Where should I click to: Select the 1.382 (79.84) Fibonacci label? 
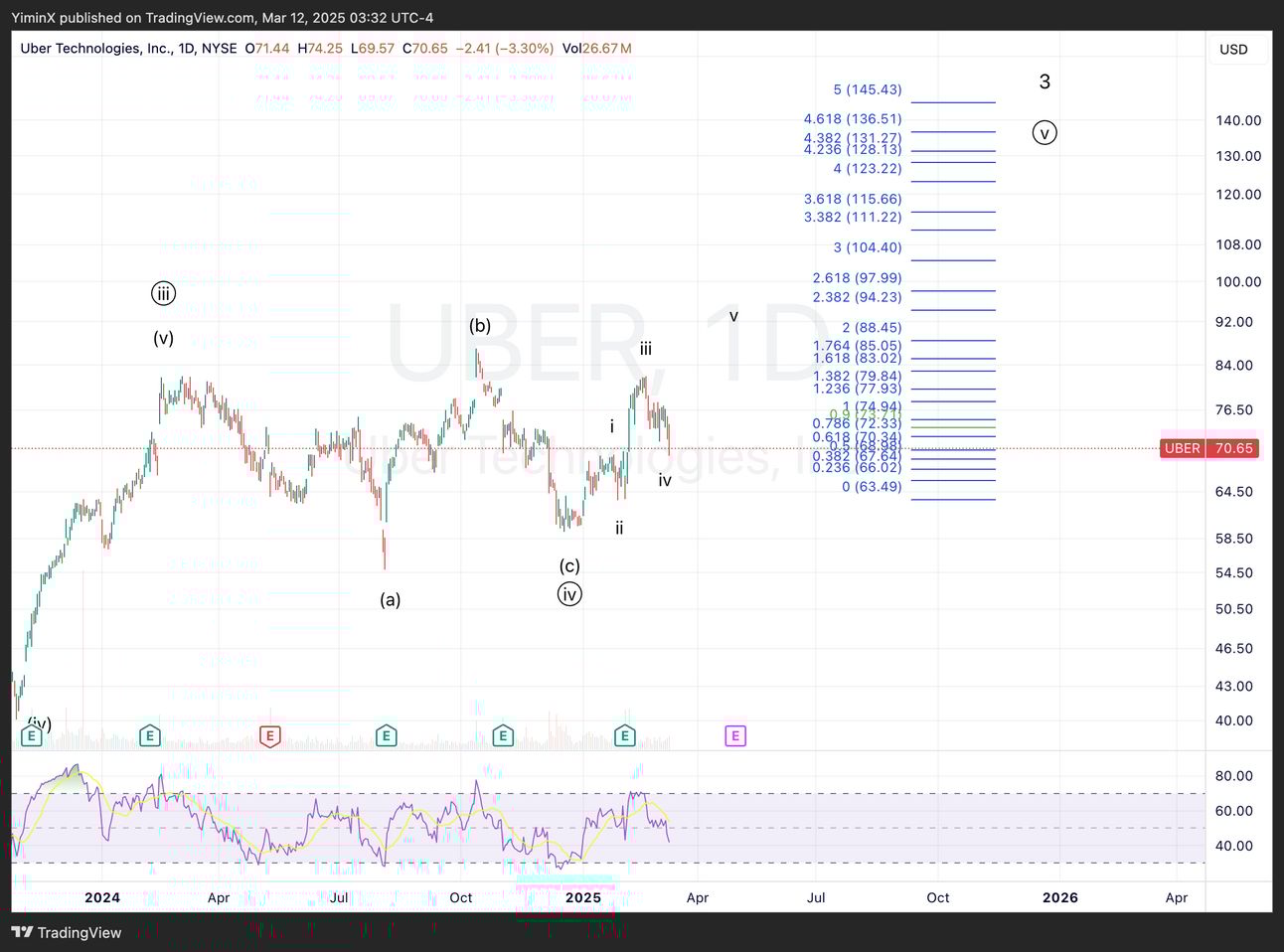[857, 376]
